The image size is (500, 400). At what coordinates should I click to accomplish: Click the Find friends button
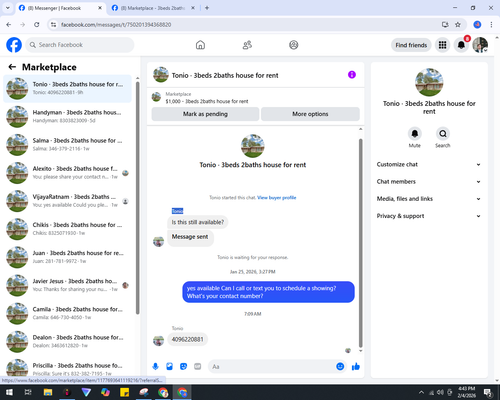[411, 45]
